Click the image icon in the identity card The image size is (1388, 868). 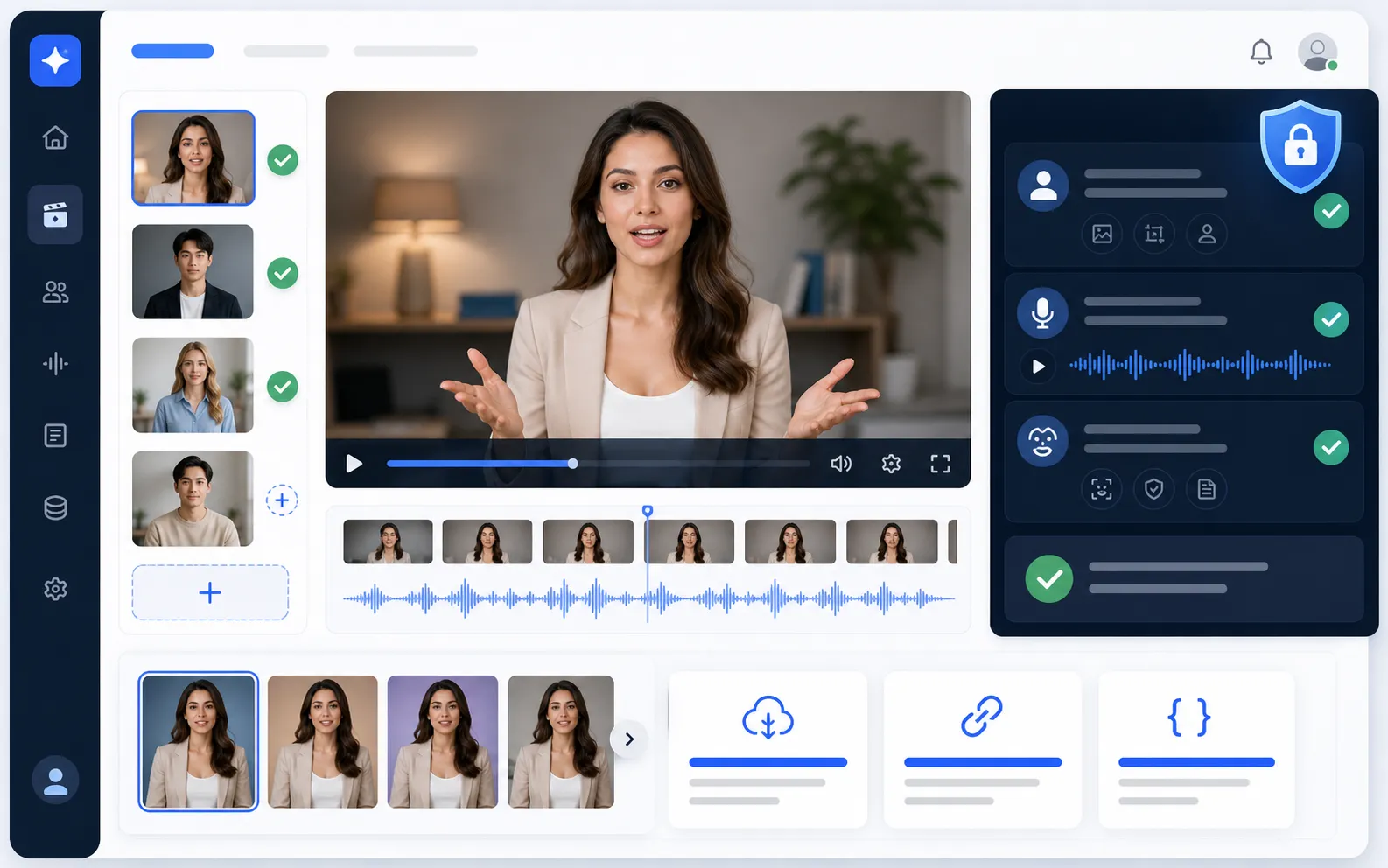click(1102, 234)
